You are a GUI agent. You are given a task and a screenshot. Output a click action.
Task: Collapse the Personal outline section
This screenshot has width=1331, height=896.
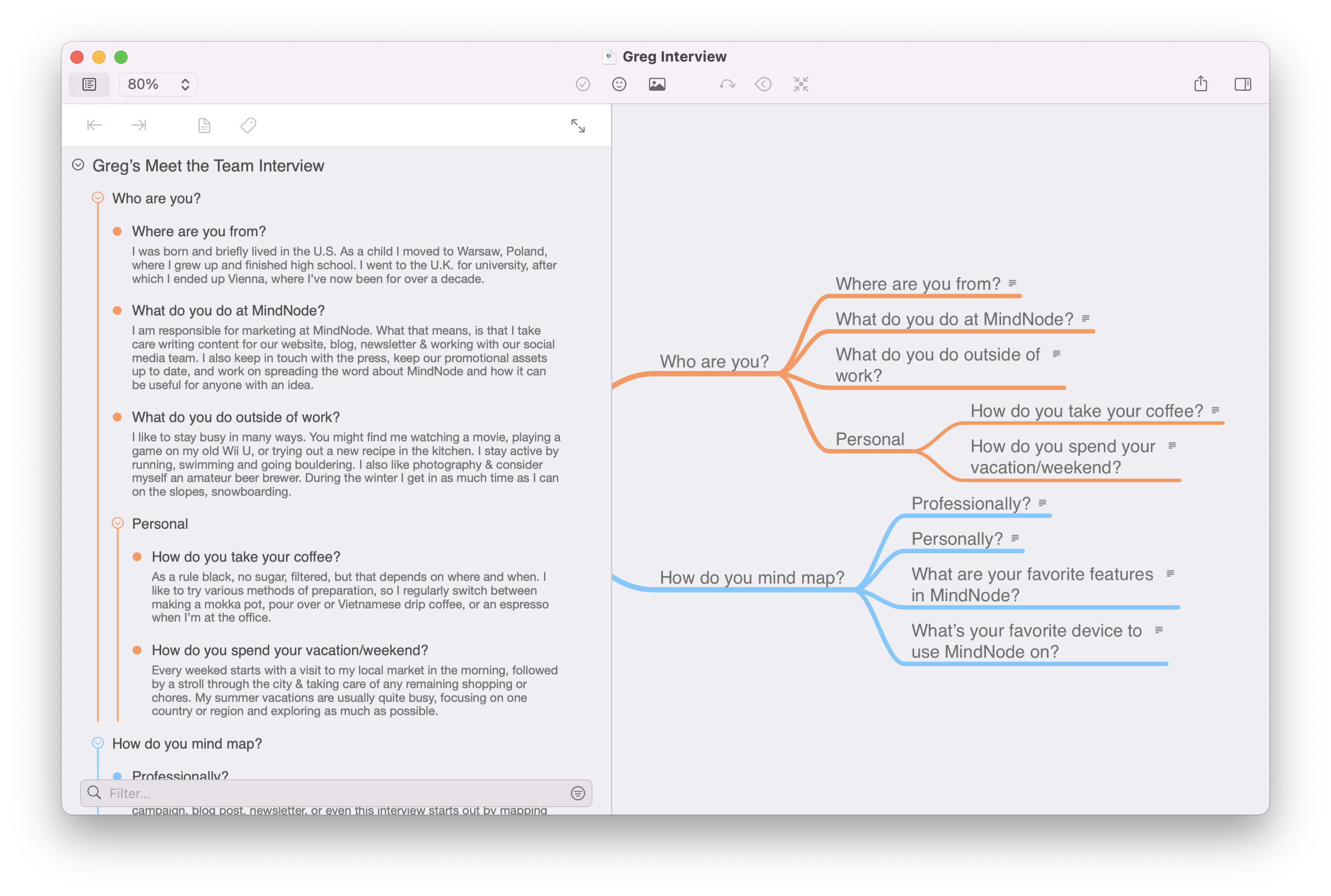[x=118, y=523]
